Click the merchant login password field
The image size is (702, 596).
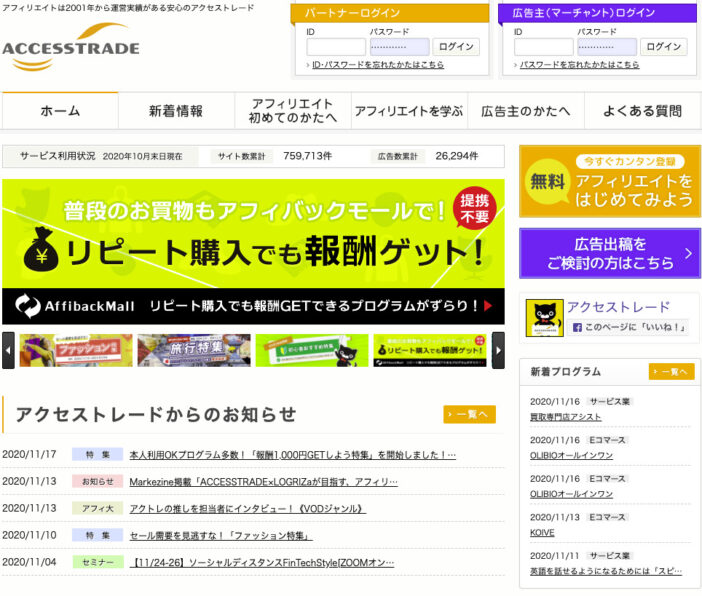click(x=607, y=47)
